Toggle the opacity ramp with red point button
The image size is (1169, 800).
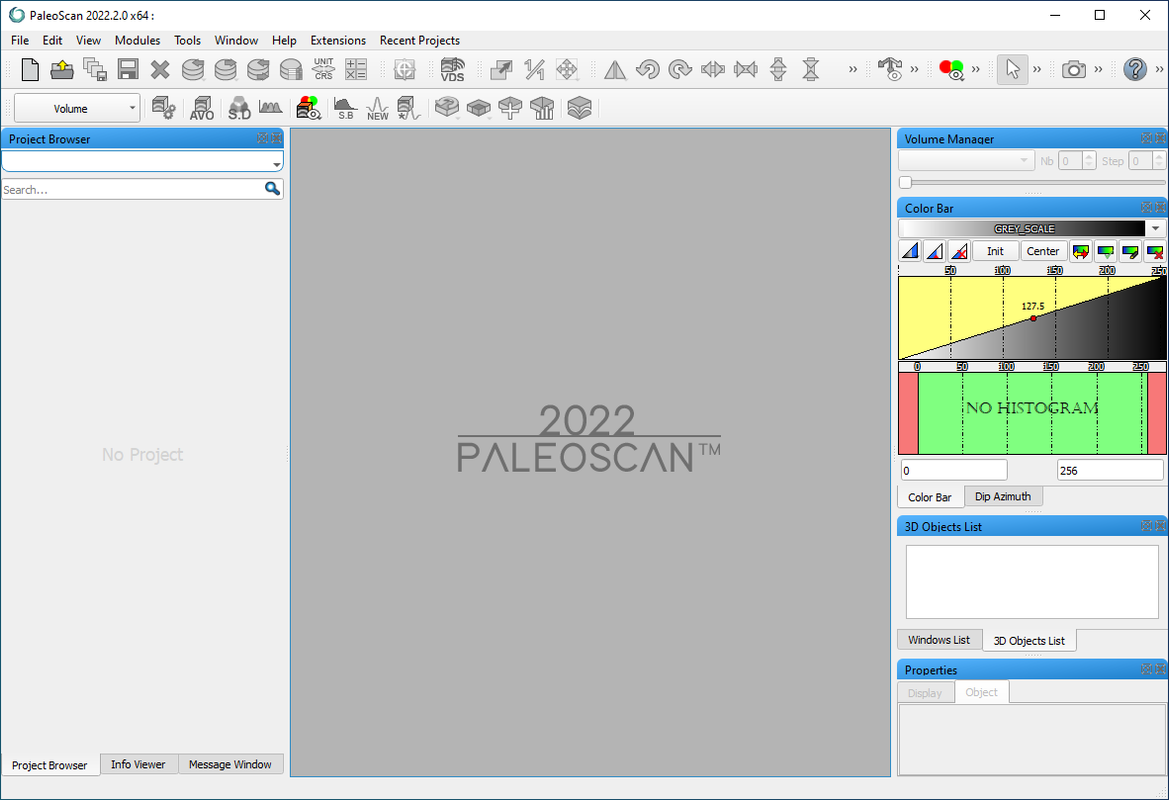pos(935,251)
